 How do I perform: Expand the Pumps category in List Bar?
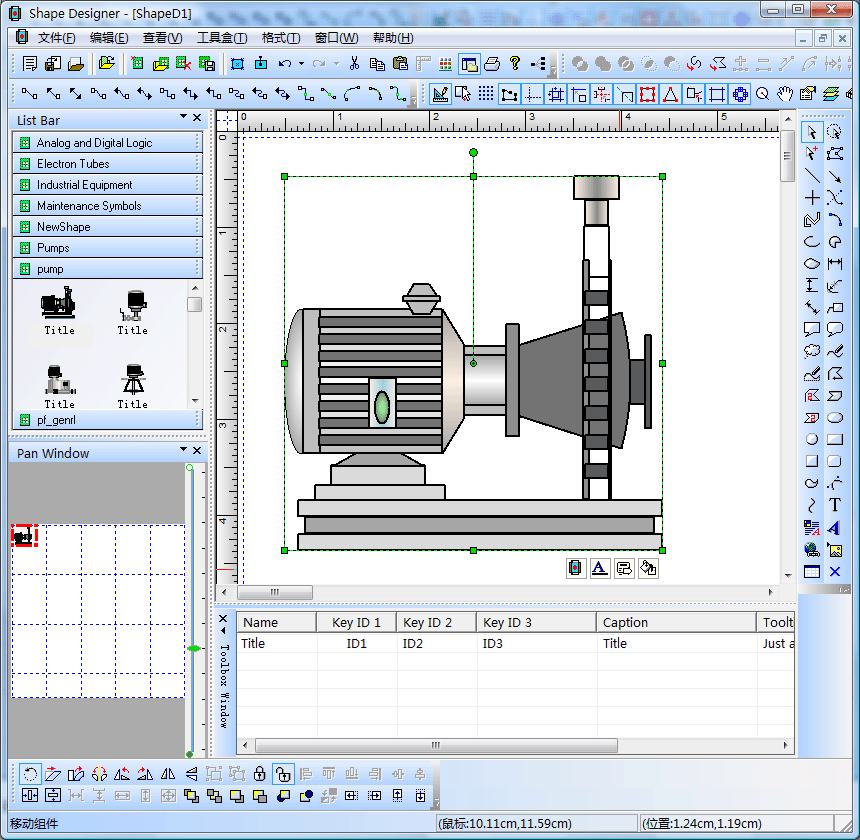pyautogui.click(x=107, y=248)
